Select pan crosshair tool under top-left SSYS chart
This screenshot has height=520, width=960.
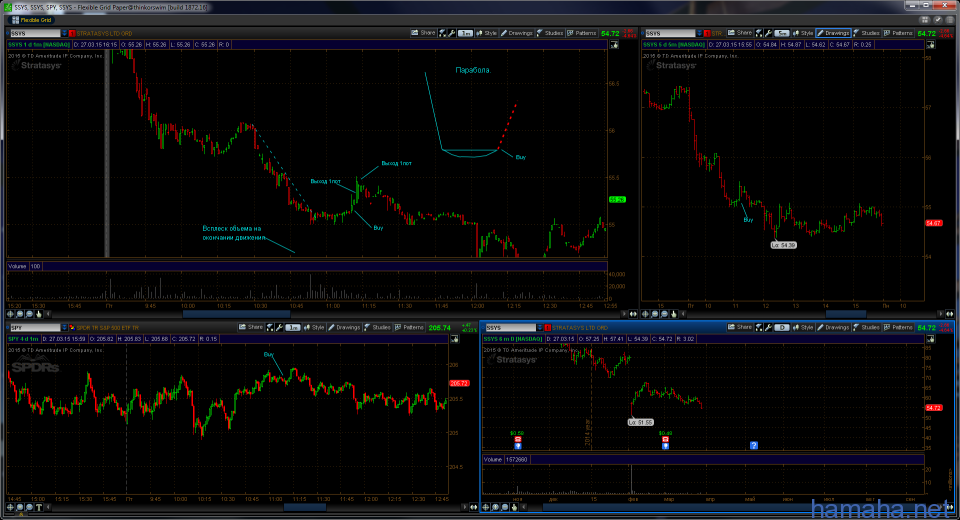pyautogui.click(x=10, y=314)
